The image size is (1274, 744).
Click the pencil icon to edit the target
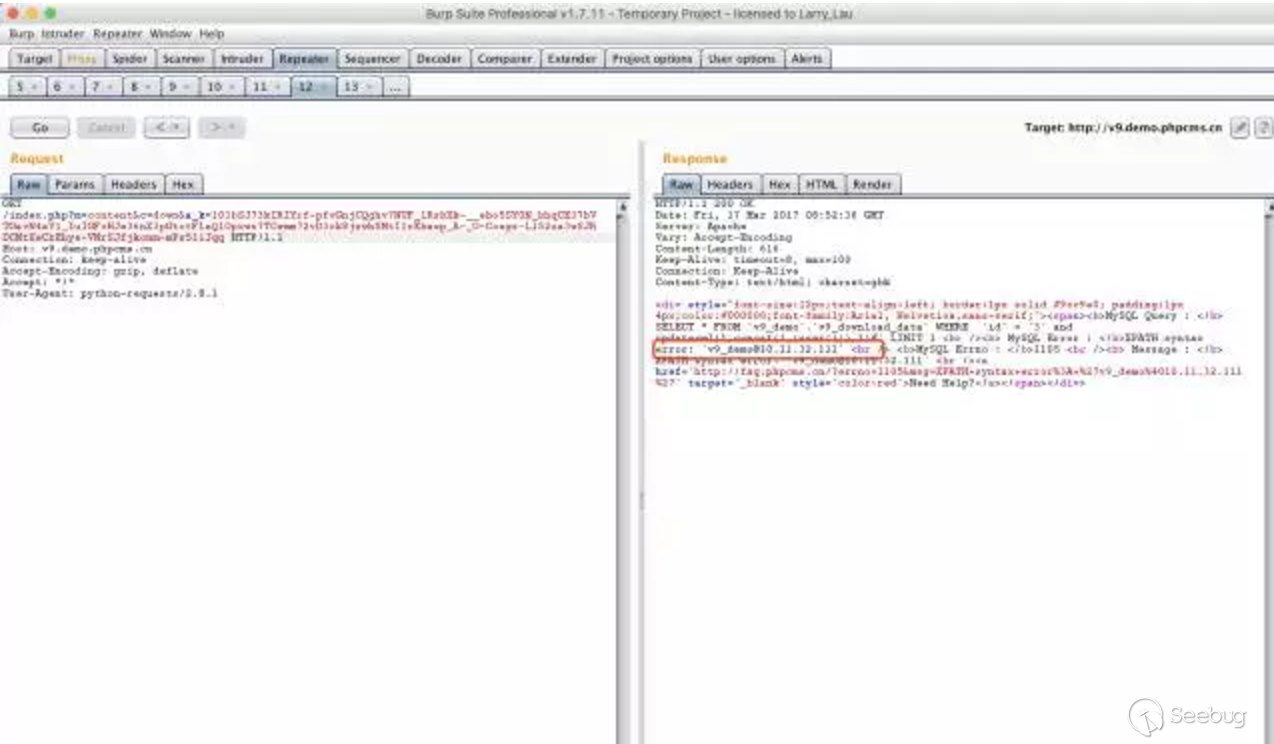coord(1240,128)
